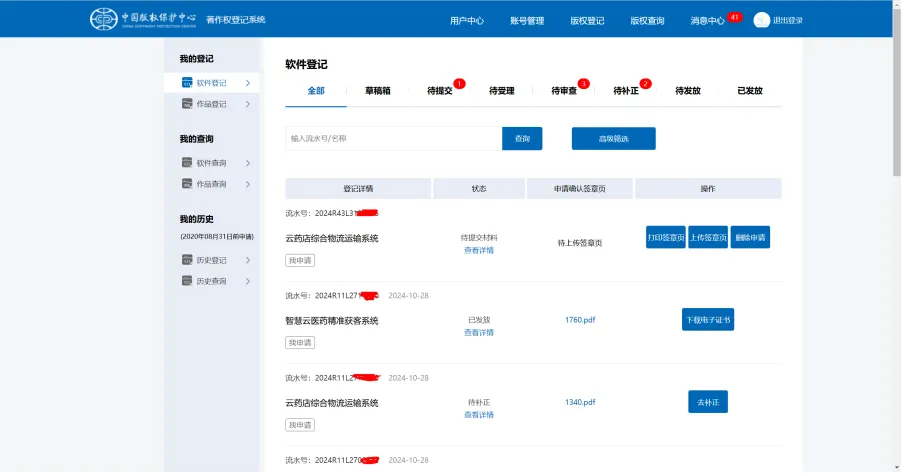
Task: Click the 流水号/名称 search input field
Action: [393, 139]
